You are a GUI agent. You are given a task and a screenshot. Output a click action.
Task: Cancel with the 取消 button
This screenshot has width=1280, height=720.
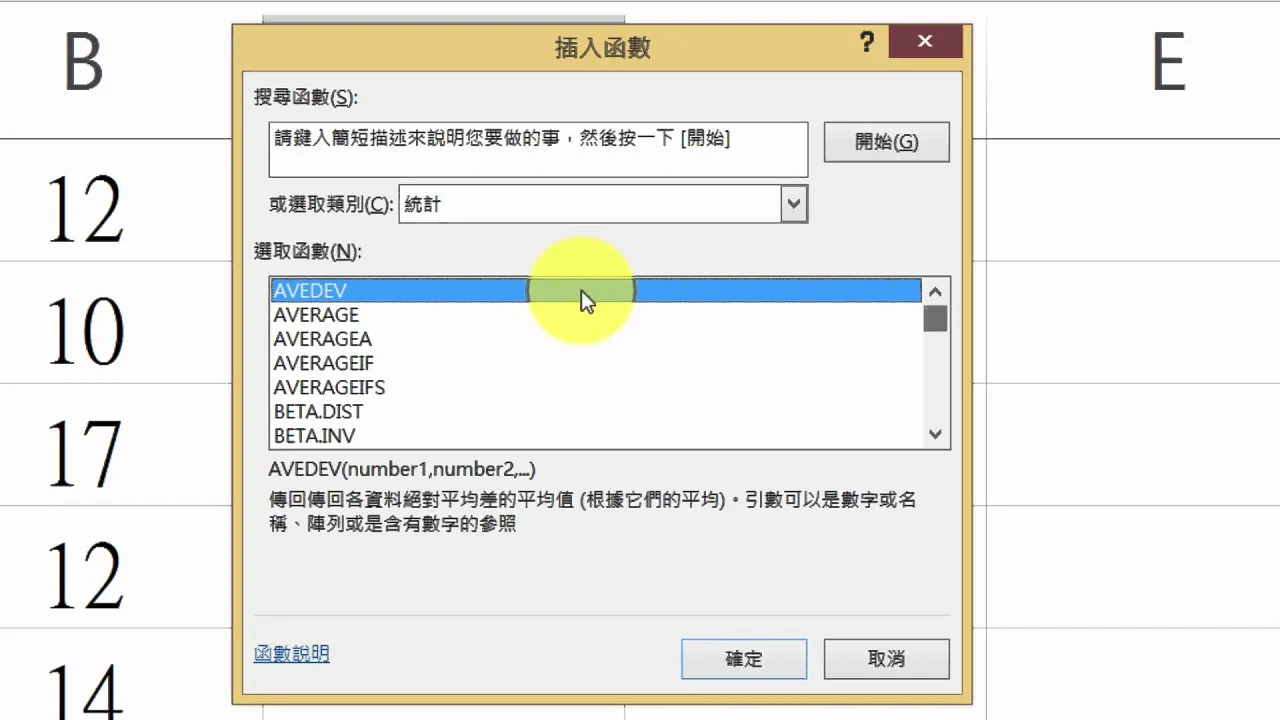click(886, 659)
